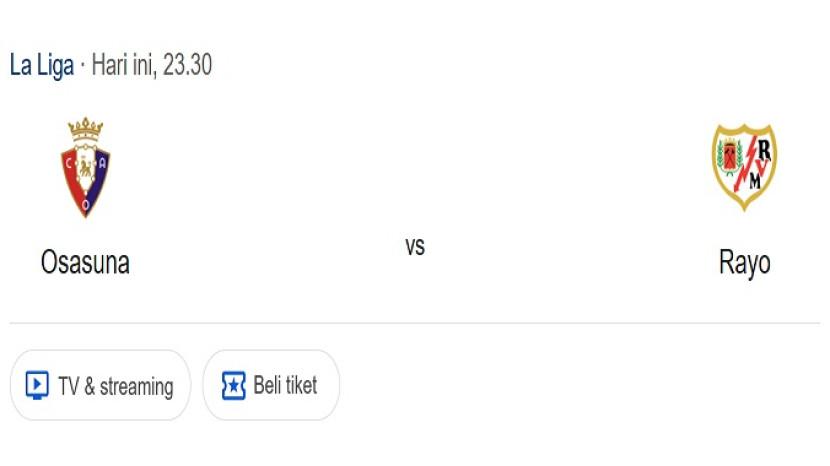830x466 pixels.
Task: Select the Rayo team name
Action: coord(744,262)
